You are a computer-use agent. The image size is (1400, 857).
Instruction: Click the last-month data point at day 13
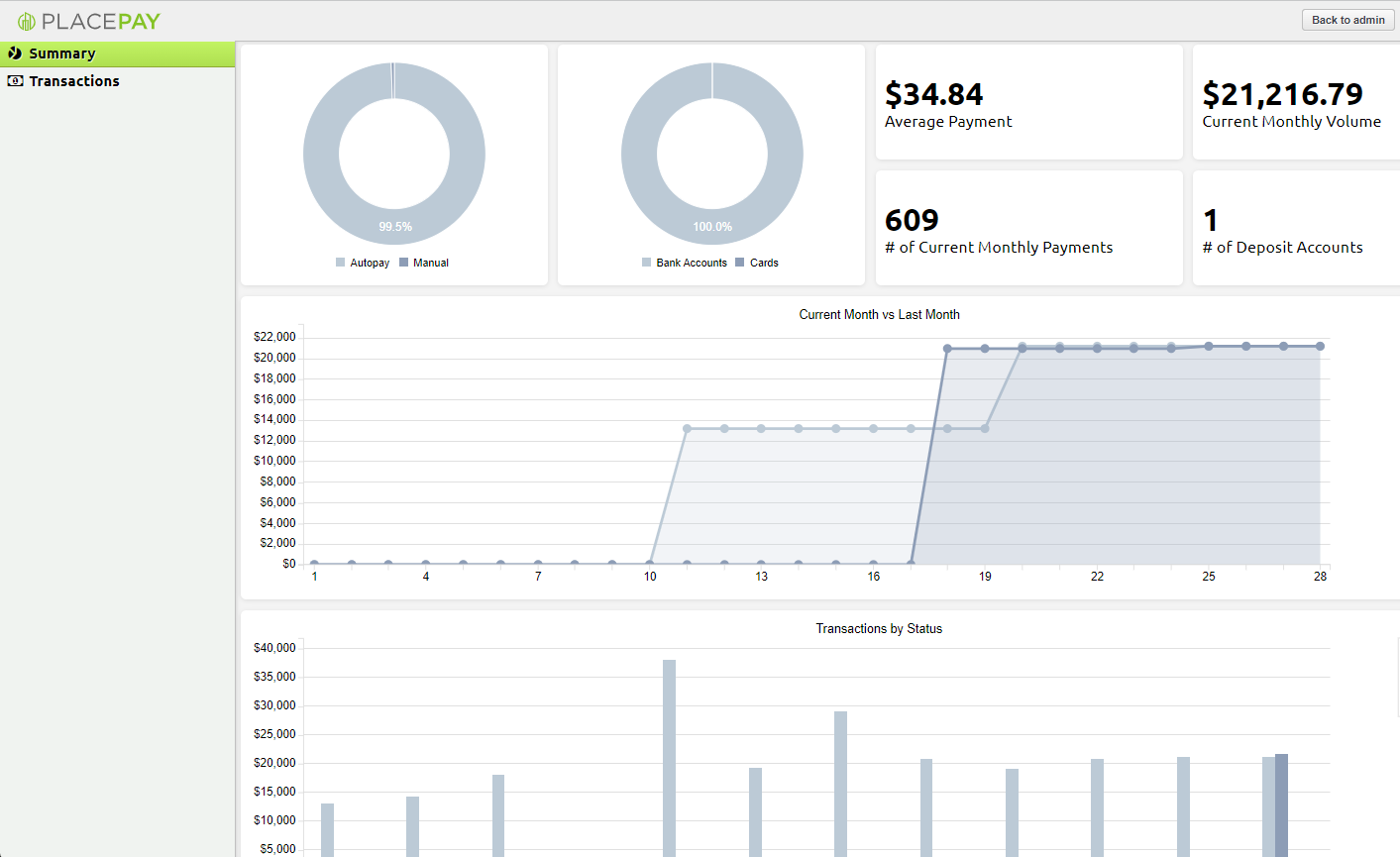pyautogui.click(x=761, y=428)
